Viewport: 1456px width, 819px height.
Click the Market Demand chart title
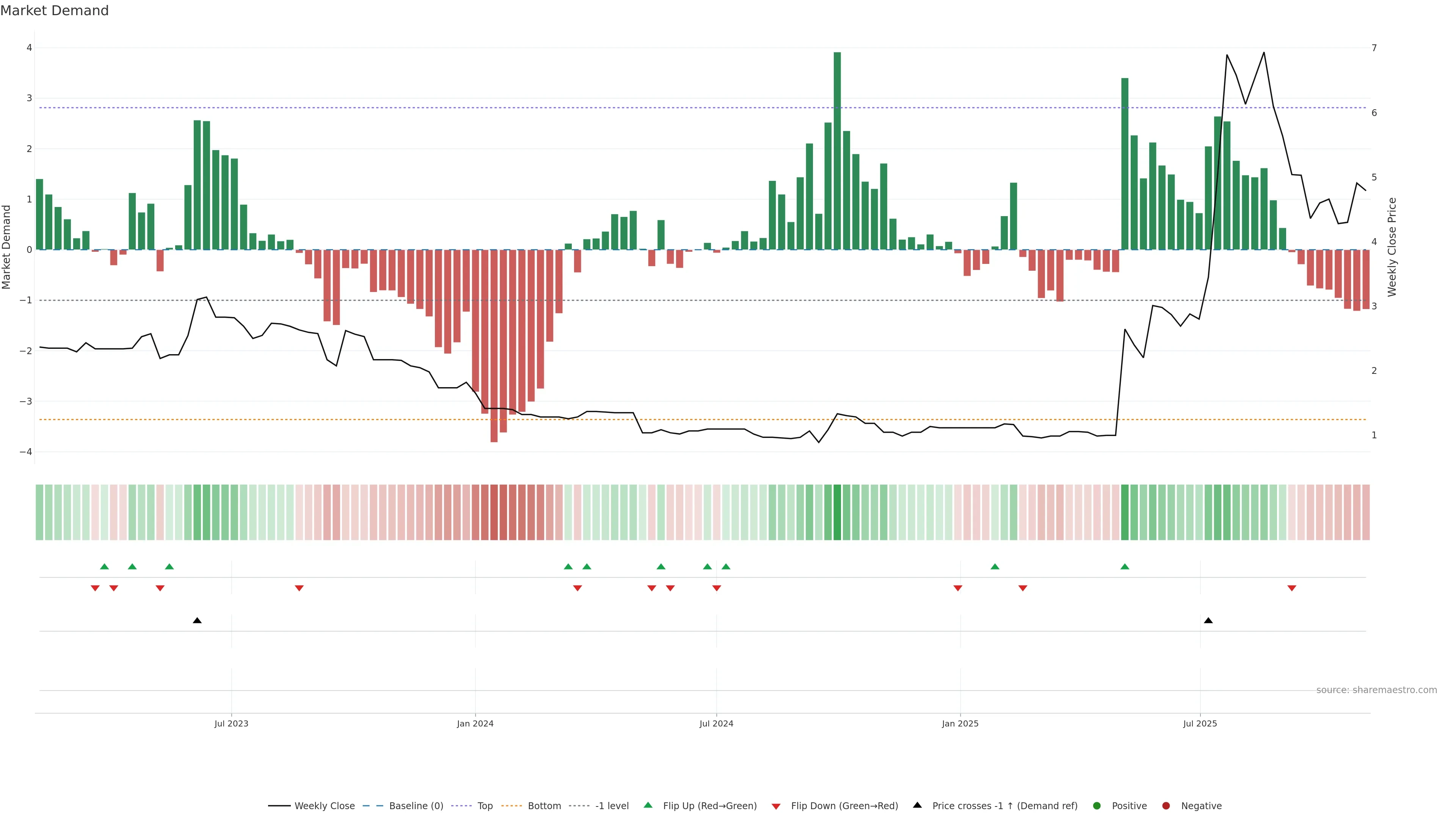54,11
